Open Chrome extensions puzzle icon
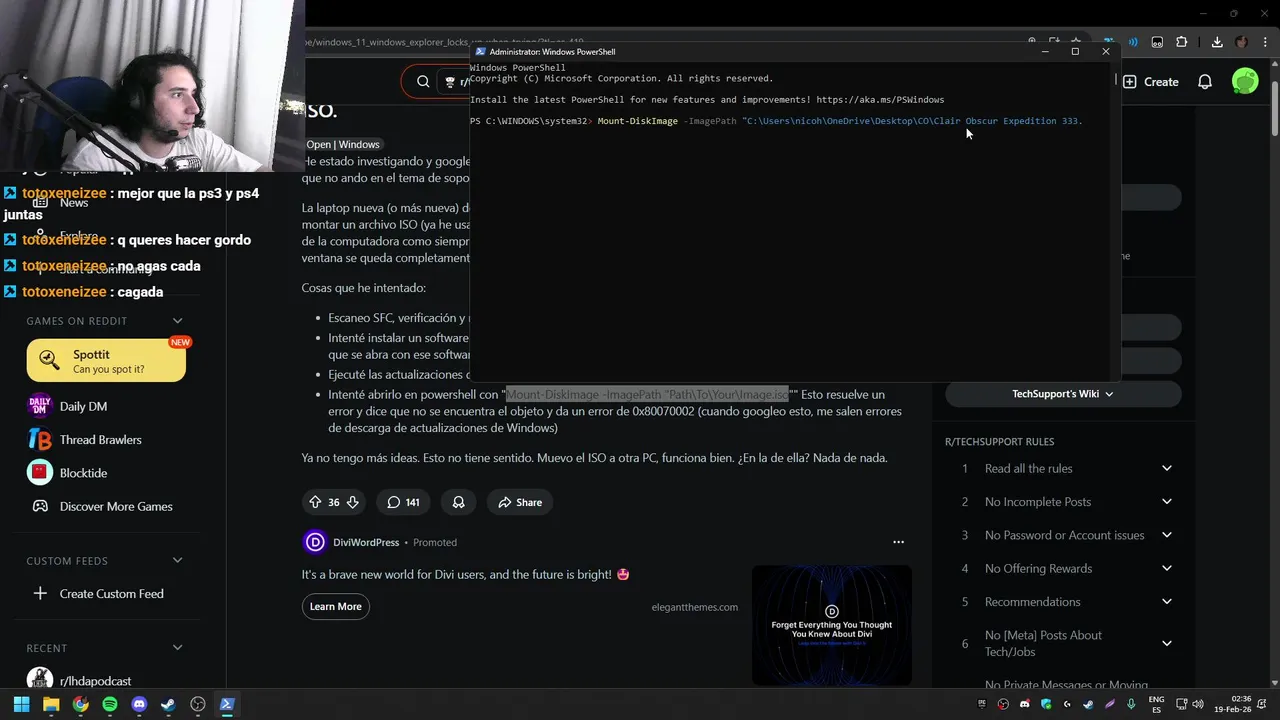The image size is (1280, 720). [x=1182, y=42]
